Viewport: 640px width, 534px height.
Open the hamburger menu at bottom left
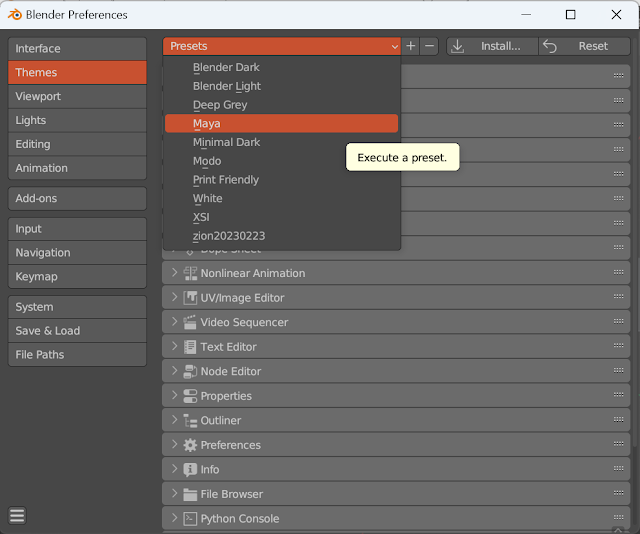[17, 516]
